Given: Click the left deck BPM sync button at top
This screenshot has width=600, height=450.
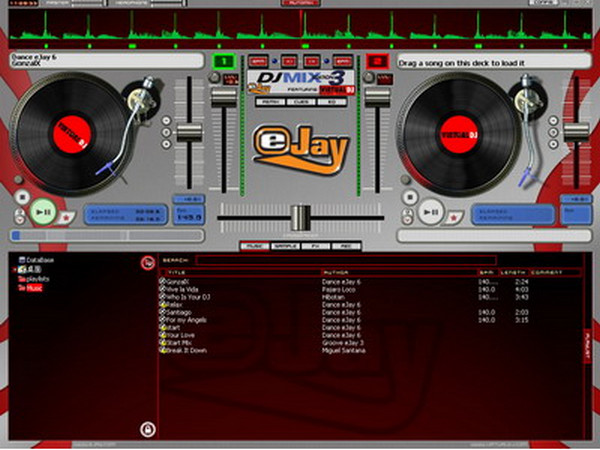Looking at the screenshot, I should (x=258, y=61).
